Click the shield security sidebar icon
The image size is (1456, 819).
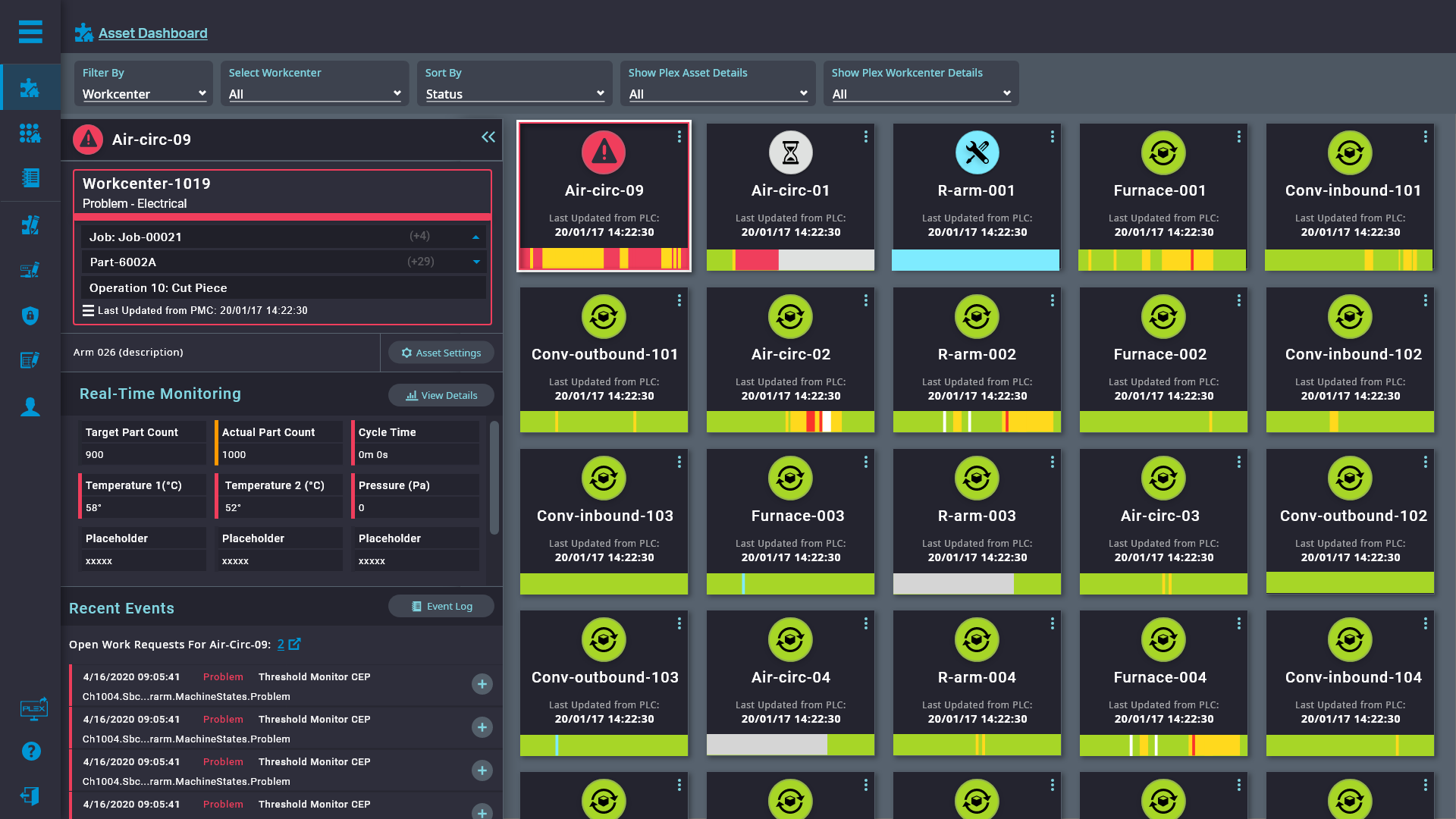[x=30, y=315]
